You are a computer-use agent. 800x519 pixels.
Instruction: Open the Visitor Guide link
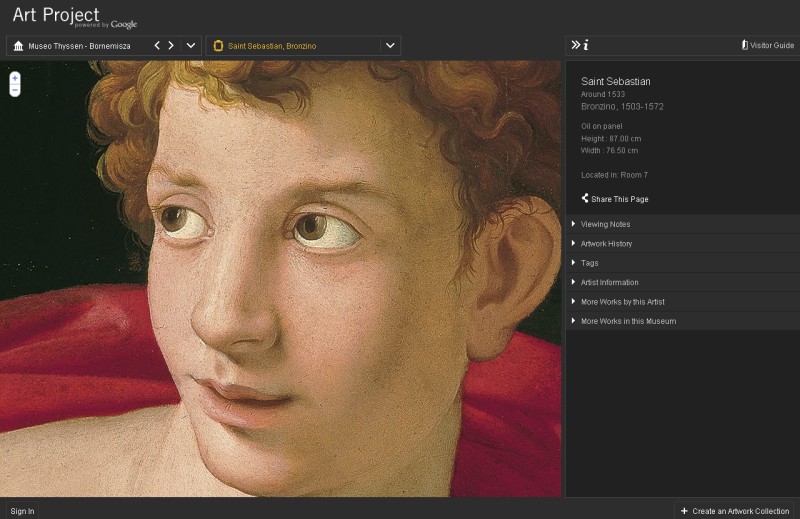pos(768,45)
